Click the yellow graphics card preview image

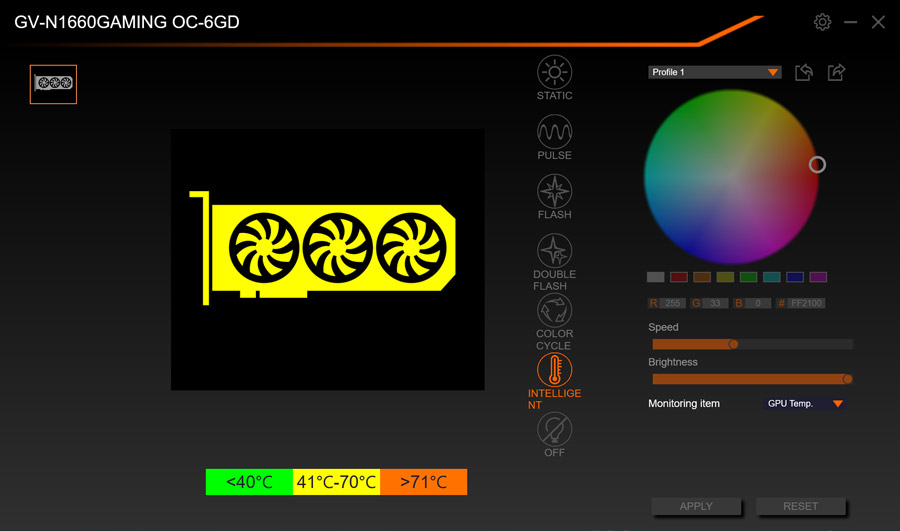(x=323, y=248)
